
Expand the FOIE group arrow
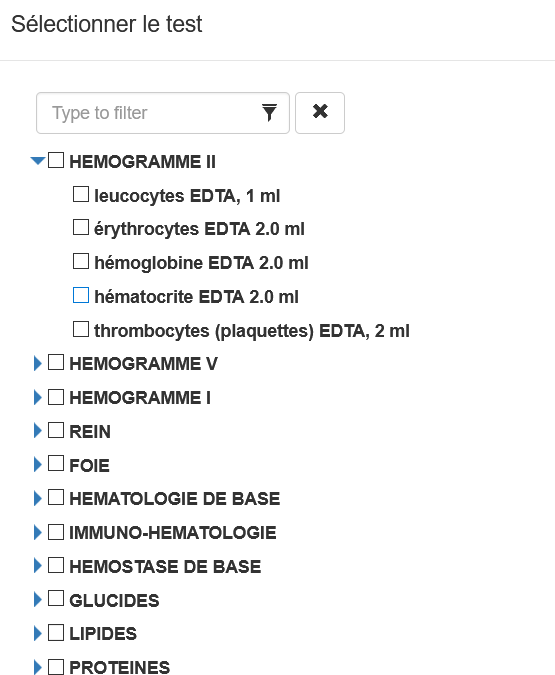[37, 464]
